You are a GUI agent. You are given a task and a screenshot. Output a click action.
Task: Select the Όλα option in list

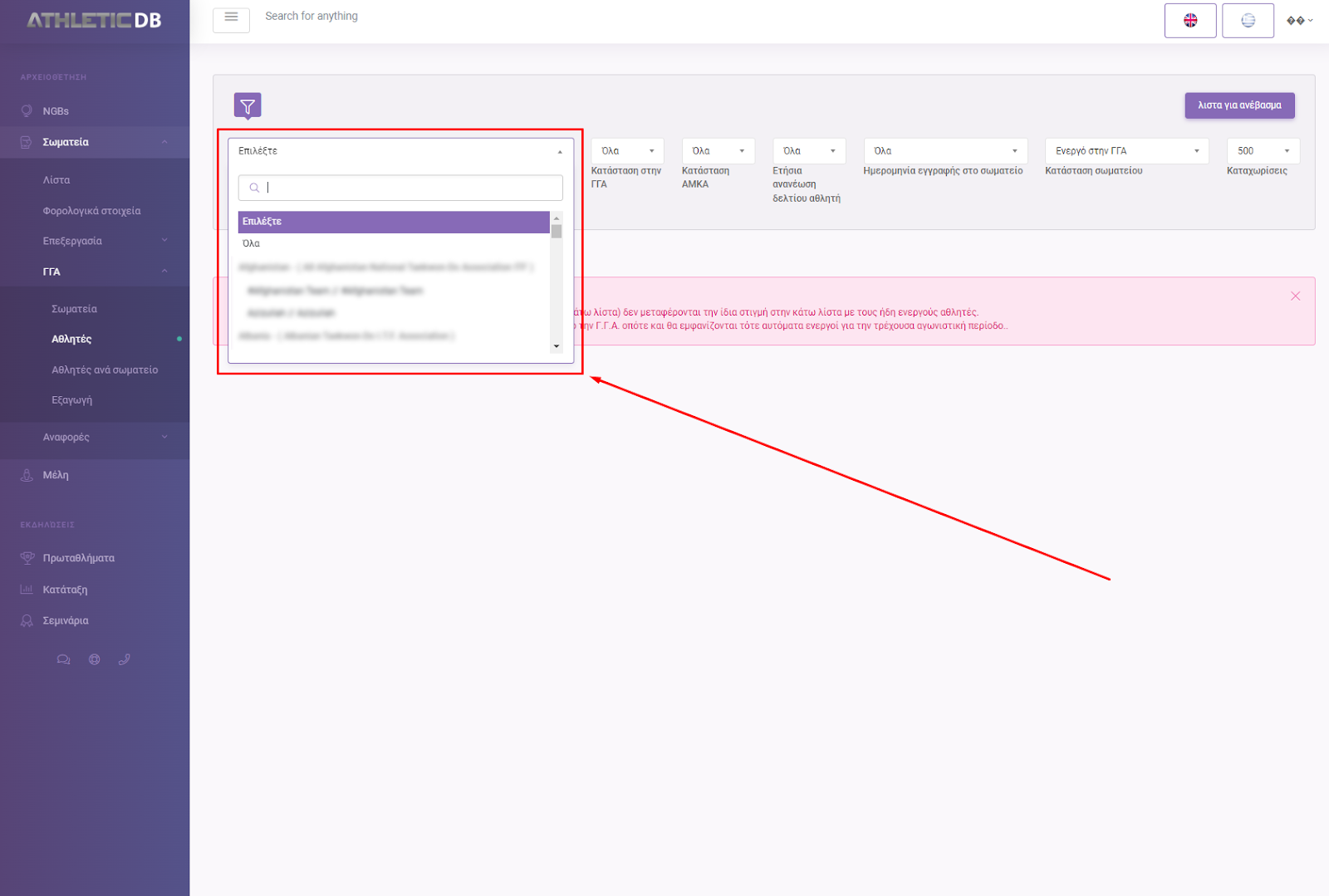coord(394,244)
